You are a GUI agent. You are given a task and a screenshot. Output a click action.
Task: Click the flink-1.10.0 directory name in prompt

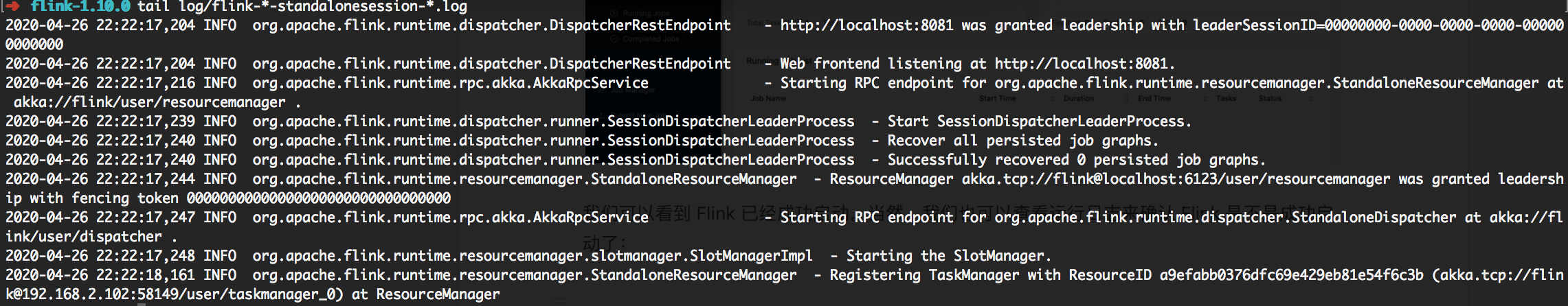click(x=80, y=6)
